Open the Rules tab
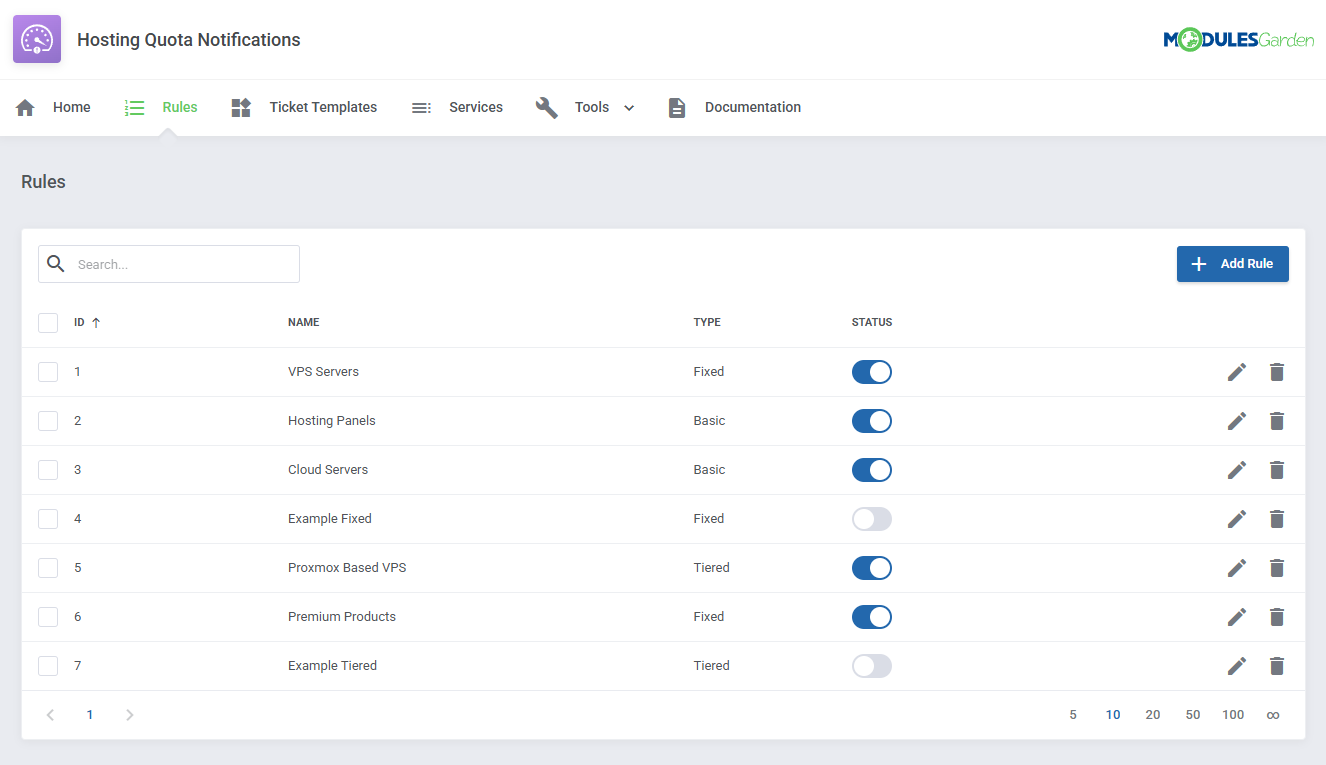The width and height of the screenshot is (1326, 765). 179,107
